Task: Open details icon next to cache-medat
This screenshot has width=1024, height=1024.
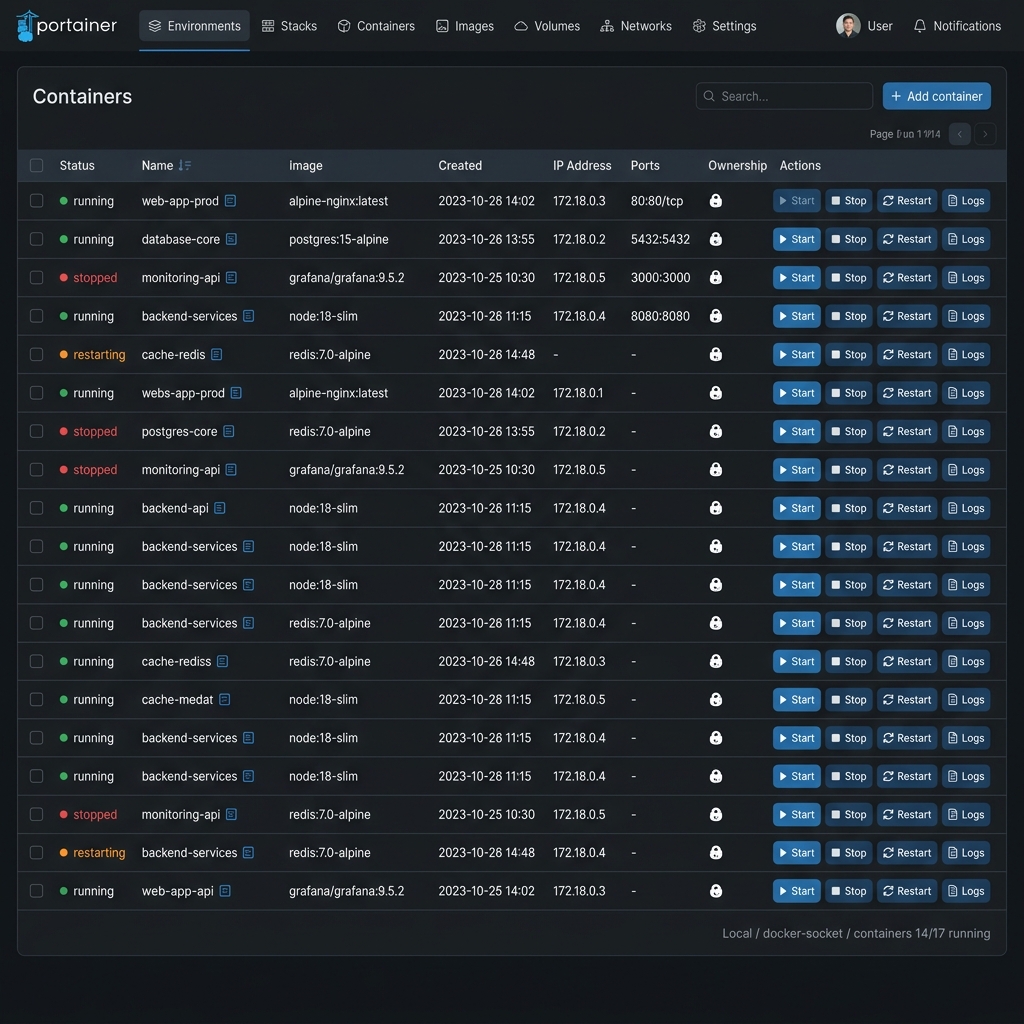Action: [x=225, y=699]
